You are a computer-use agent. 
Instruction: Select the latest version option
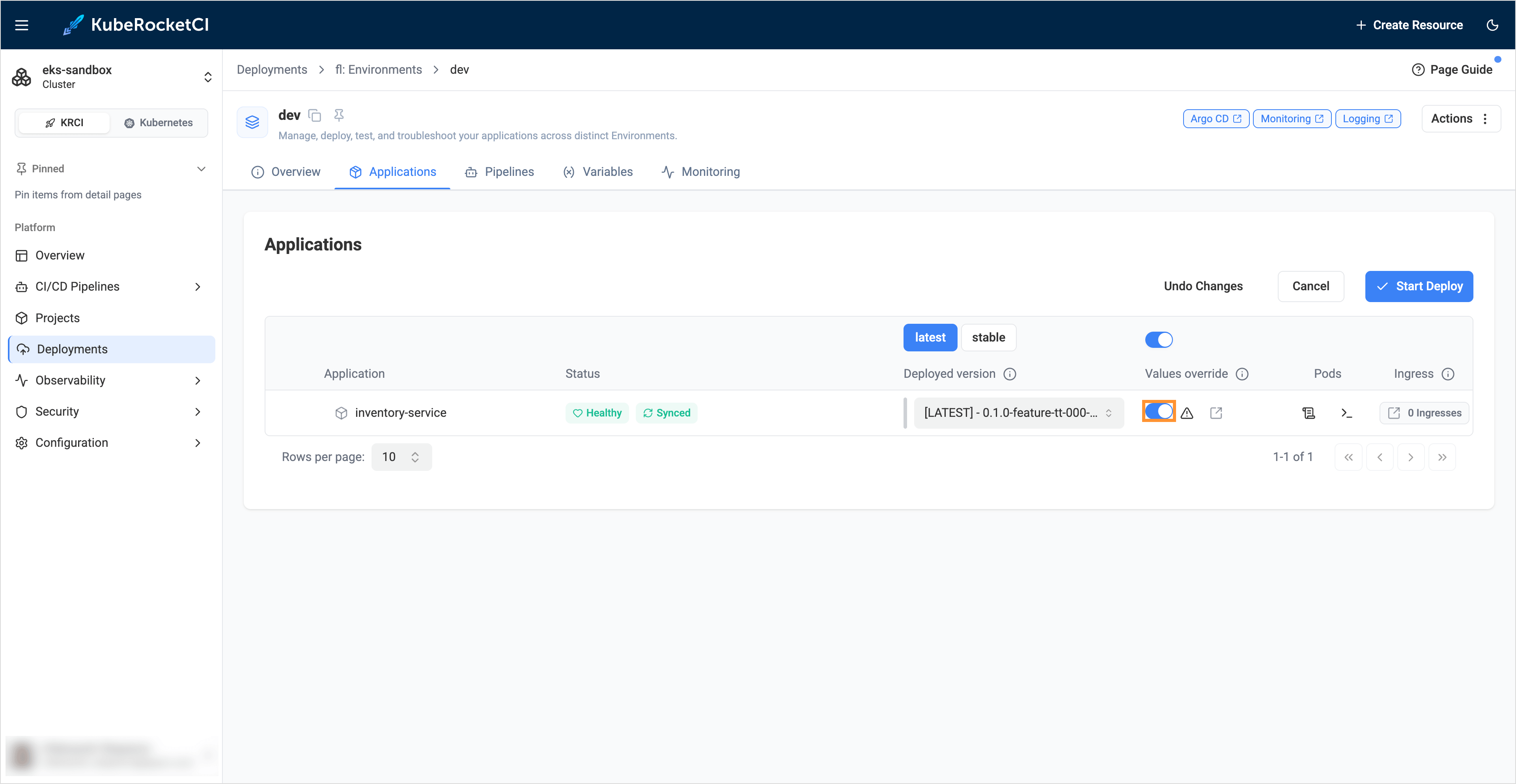[x=930, y=337]
